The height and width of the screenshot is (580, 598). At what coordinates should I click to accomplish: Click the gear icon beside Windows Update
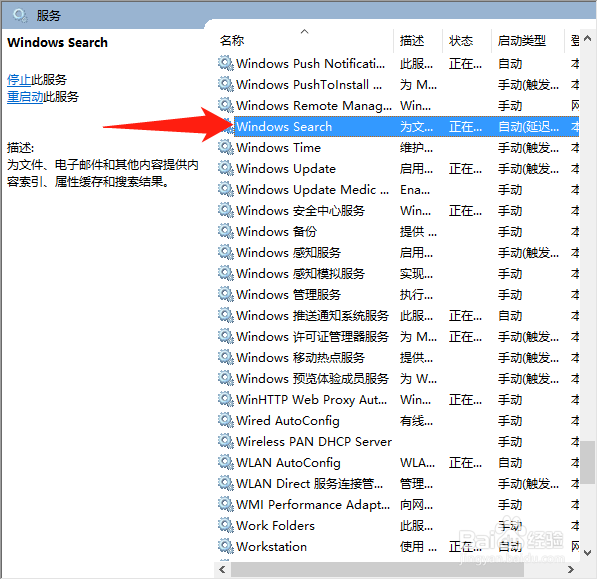(x=225, y=168)
